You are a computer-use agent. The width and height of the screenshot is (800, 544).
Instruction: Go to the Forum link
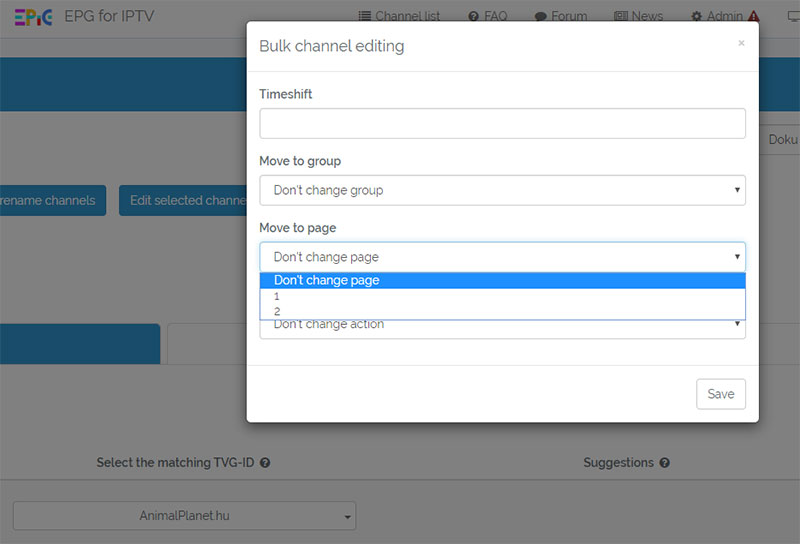tap(560, 17)
